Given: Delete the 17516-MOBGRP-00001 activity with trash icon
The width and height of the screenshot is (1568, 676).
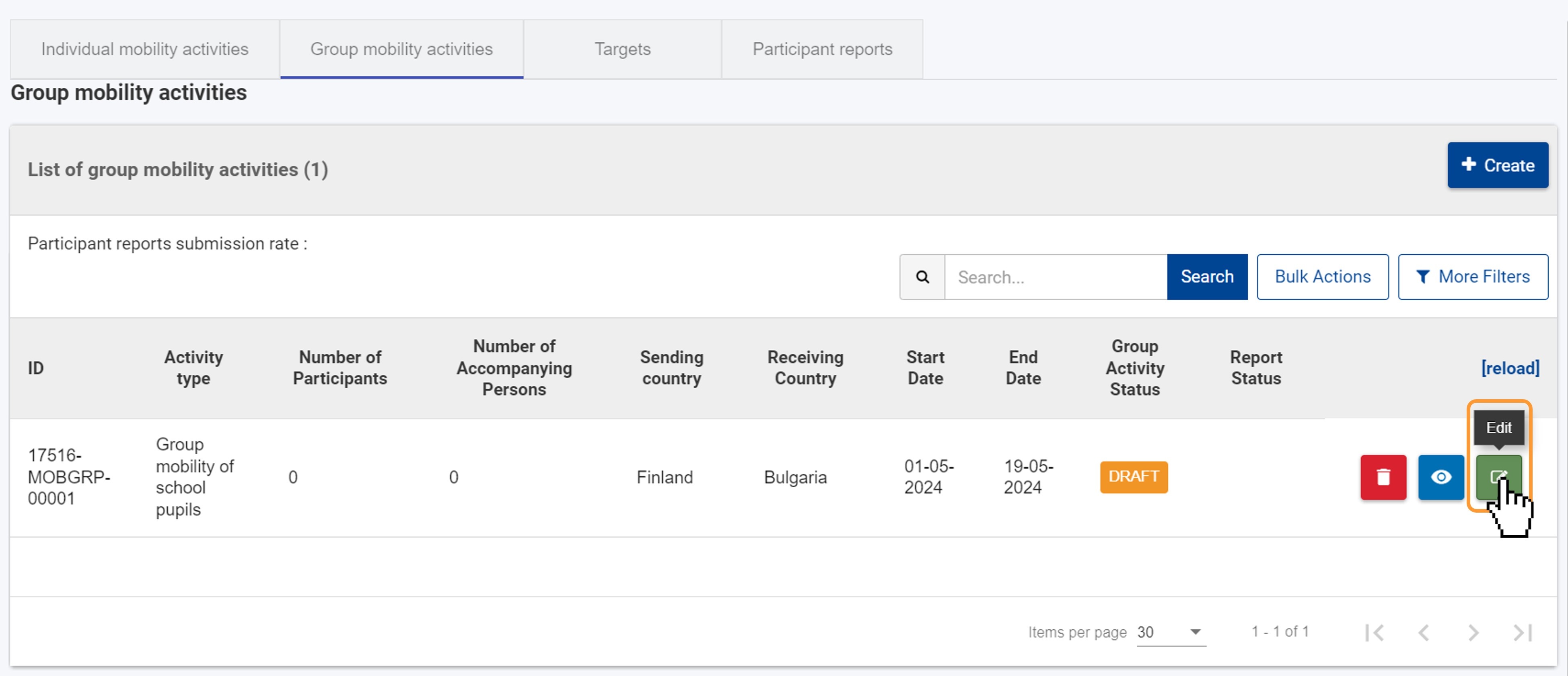Looking at the screenshot, I should (1383, 477).
